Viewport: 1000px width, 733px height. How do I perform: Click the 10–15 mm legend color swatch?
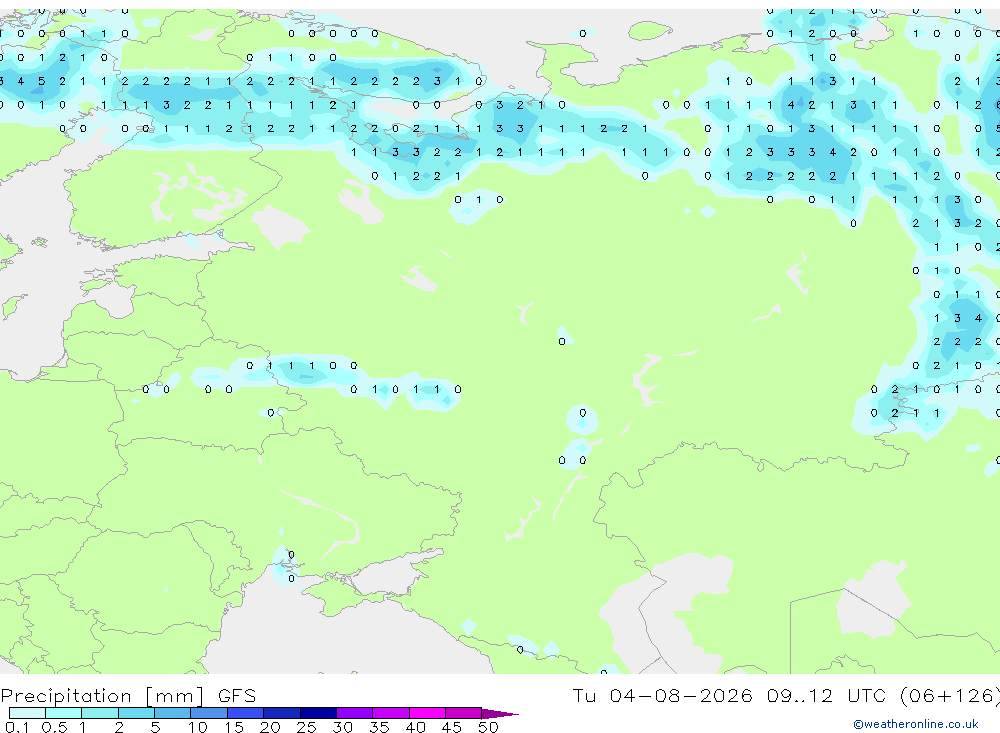pyautogui.click(x=209, y=713)
